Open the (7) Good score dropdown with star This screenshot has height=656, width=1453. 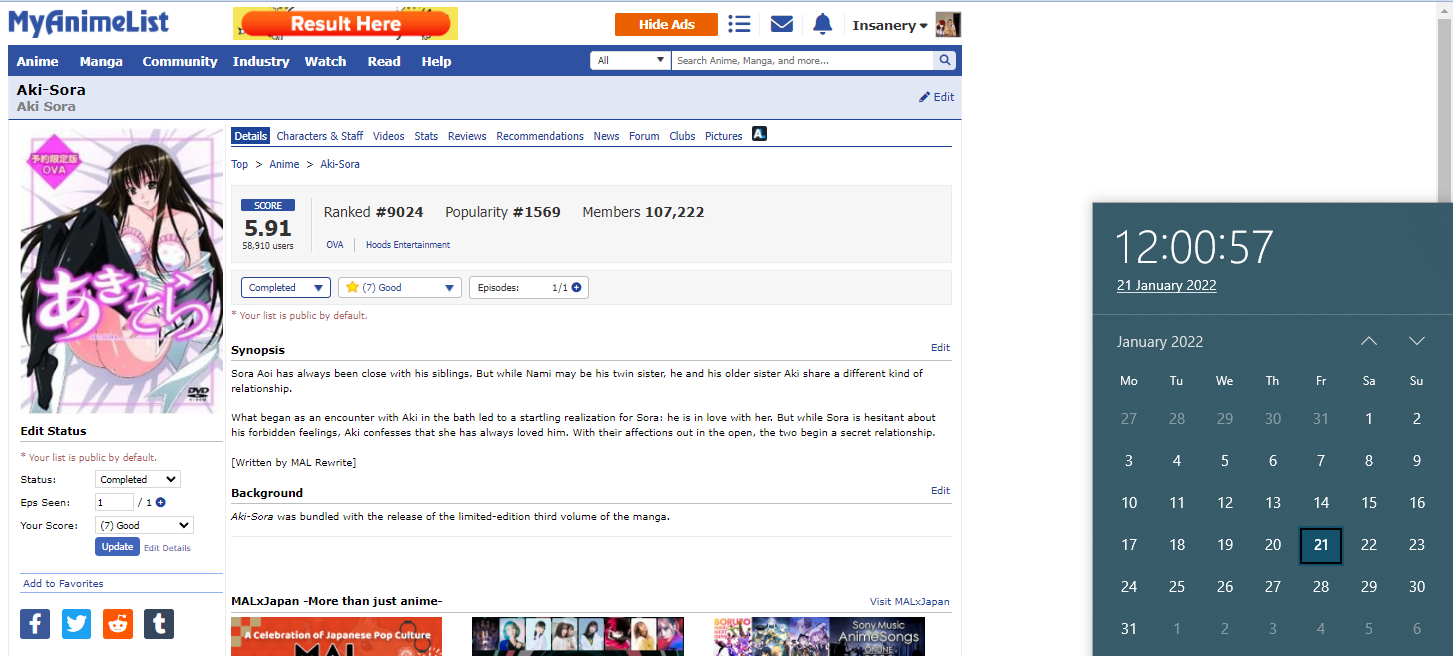(x=400, y=288)
